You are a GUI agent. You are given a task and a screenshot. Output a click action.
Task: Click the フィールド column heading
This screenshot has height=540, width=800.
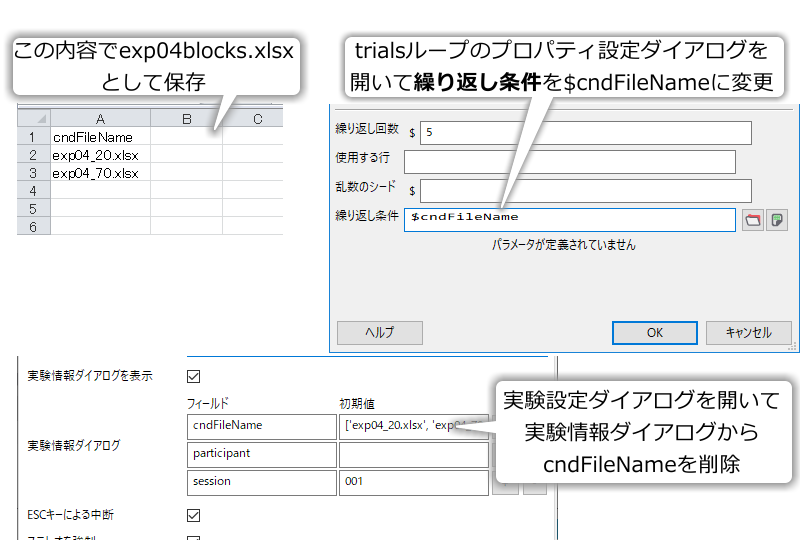pos(208,403)
